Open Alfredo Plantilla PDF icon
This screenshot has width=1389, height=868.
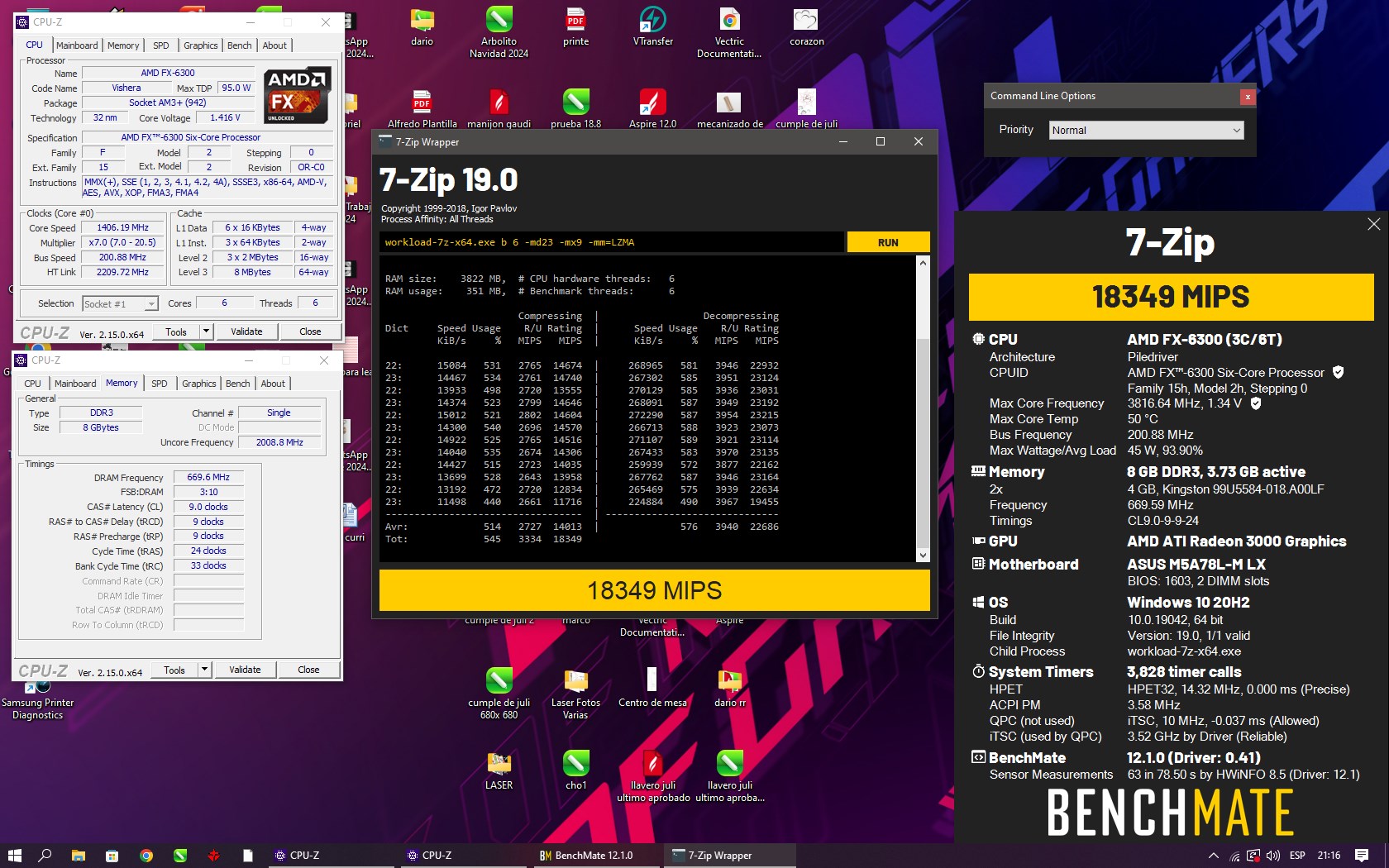pos(422,108)
